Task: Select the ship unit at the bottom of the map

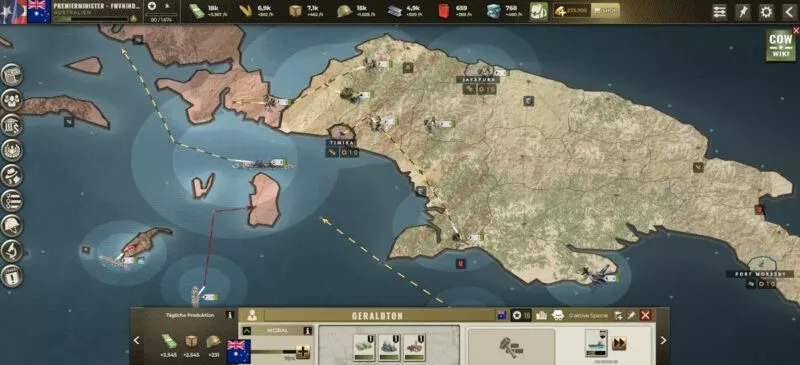Action: pyautogui.click(x=195, y=296)
